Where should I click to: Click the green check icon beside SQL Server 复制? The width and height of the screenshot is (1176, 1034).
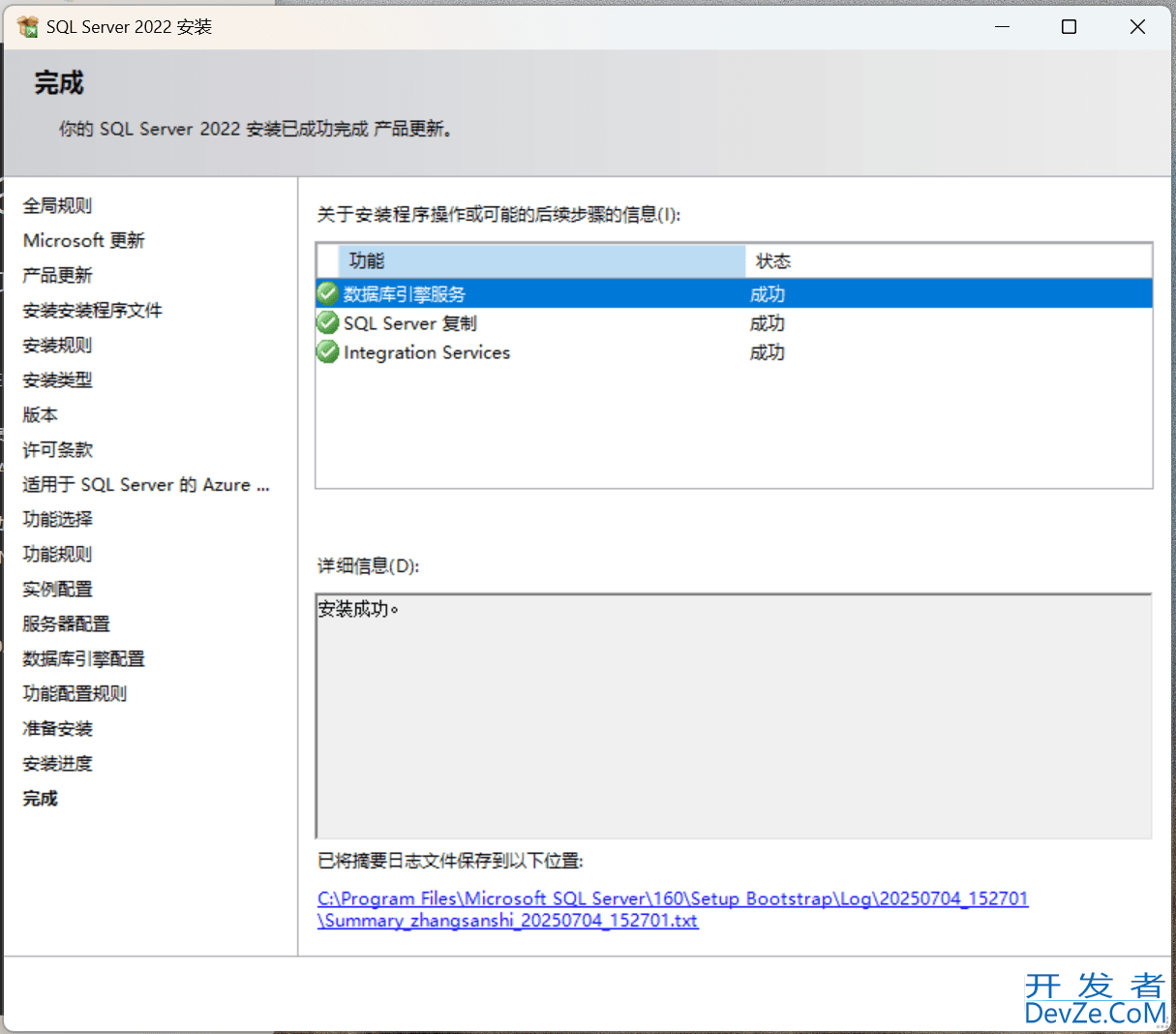(x=328, y=322)
